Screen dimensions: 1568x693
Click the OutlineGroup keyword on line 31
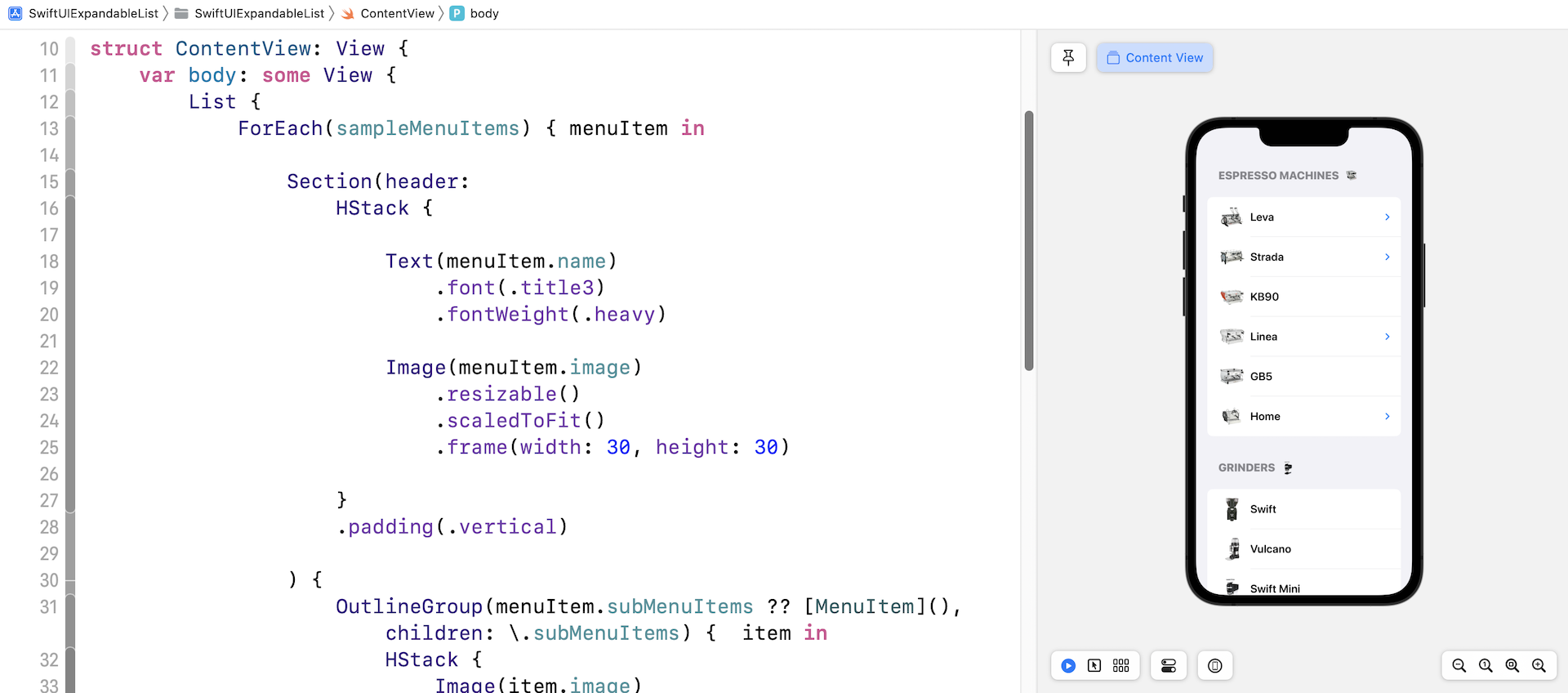click(409, 606)
